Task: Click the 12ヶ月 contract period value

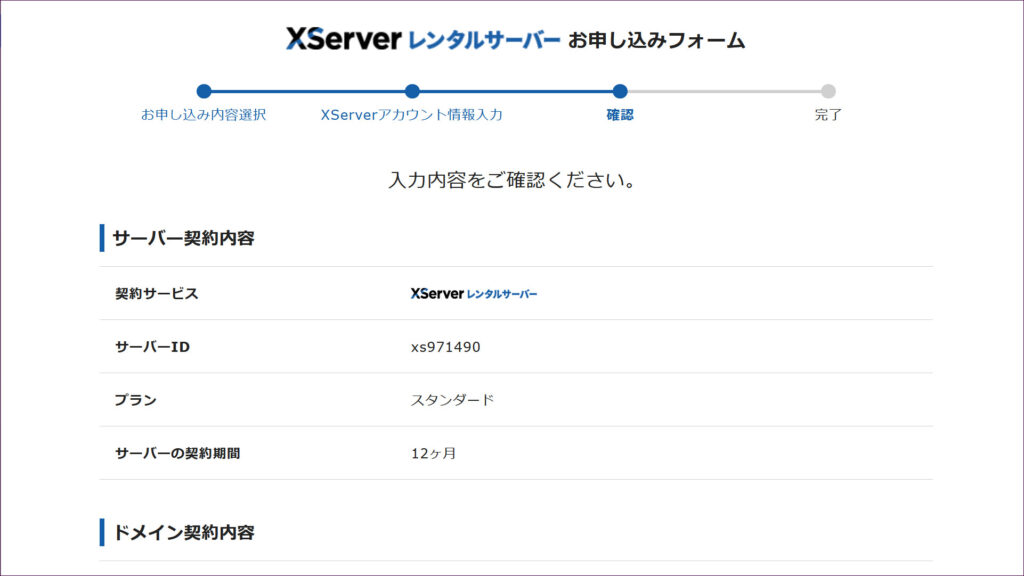Action: pos(433,453)
